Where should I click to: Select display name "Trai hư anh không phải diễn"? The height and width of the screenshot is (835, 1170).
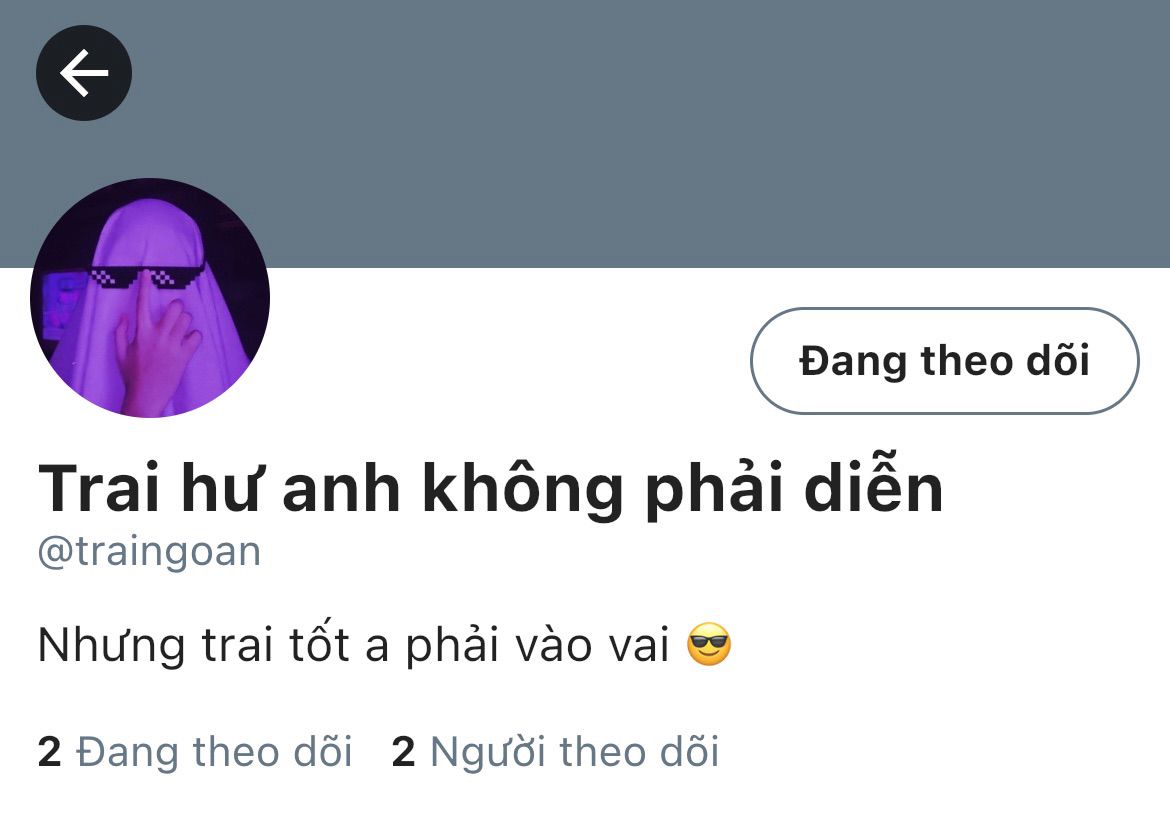pyautogui.click(x=490, y=488)
